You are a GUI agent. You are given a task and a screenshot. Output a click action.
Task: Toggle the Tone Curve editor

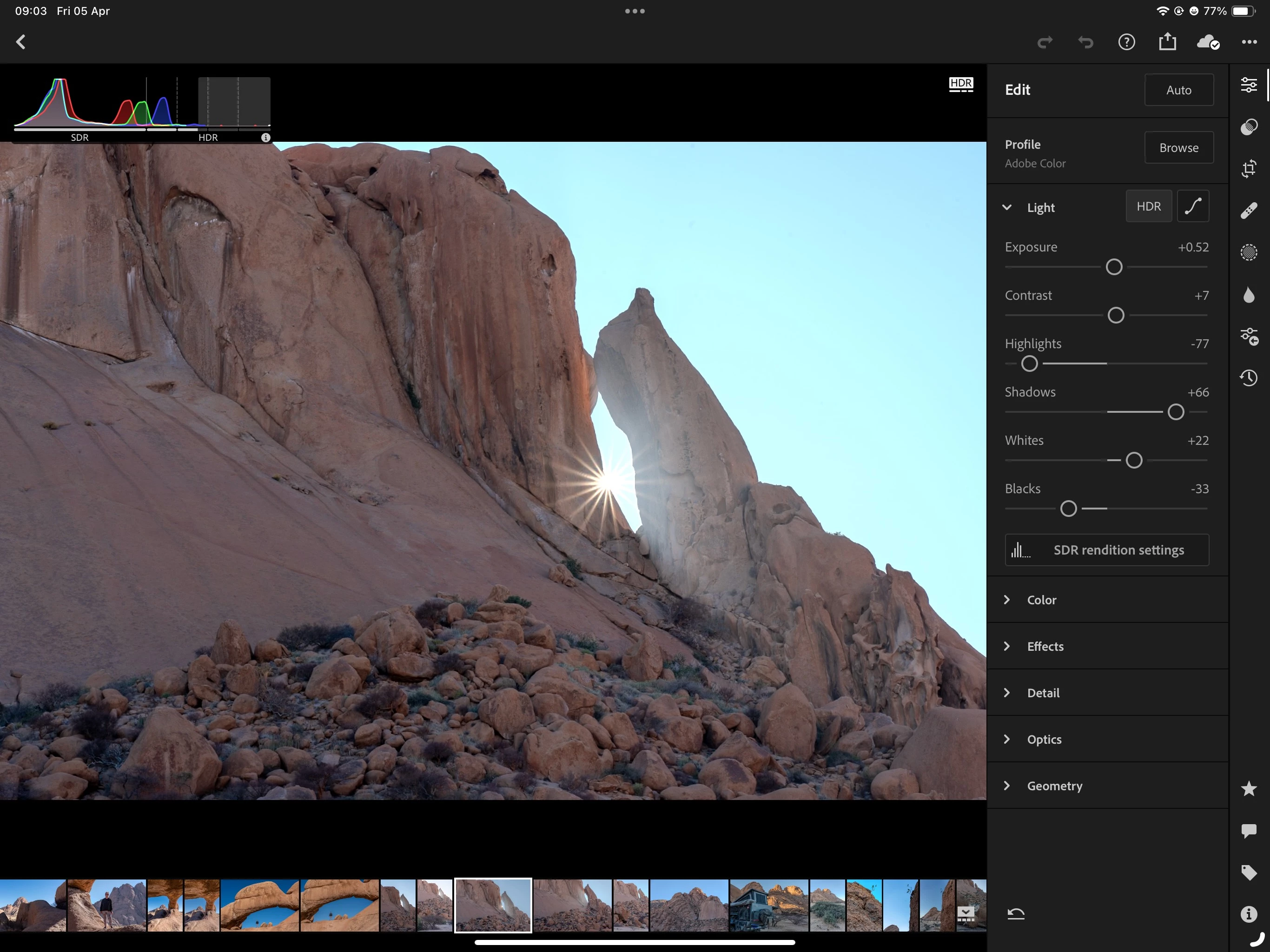pyautogui.click(x=1192, y=207)
